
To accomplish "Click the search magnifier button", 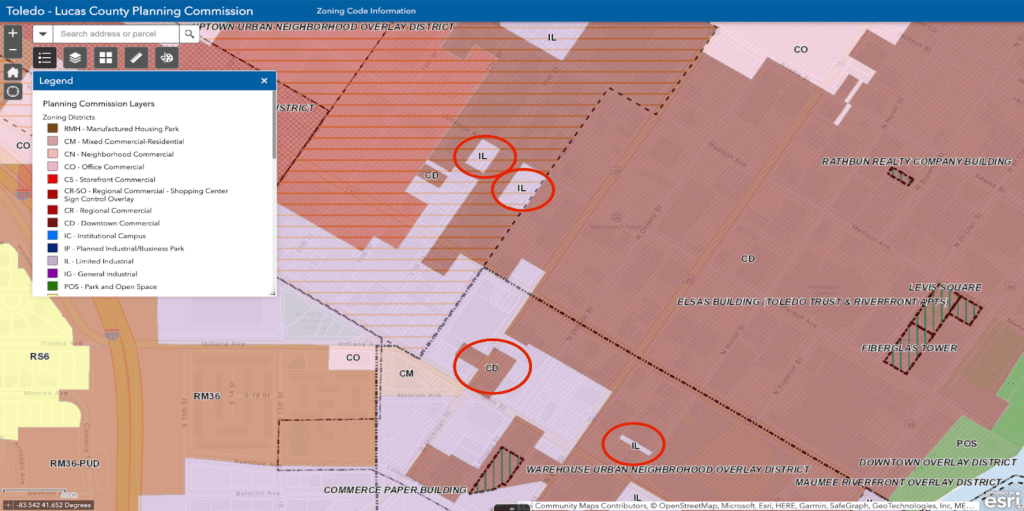I will click(x=190, y=34).
